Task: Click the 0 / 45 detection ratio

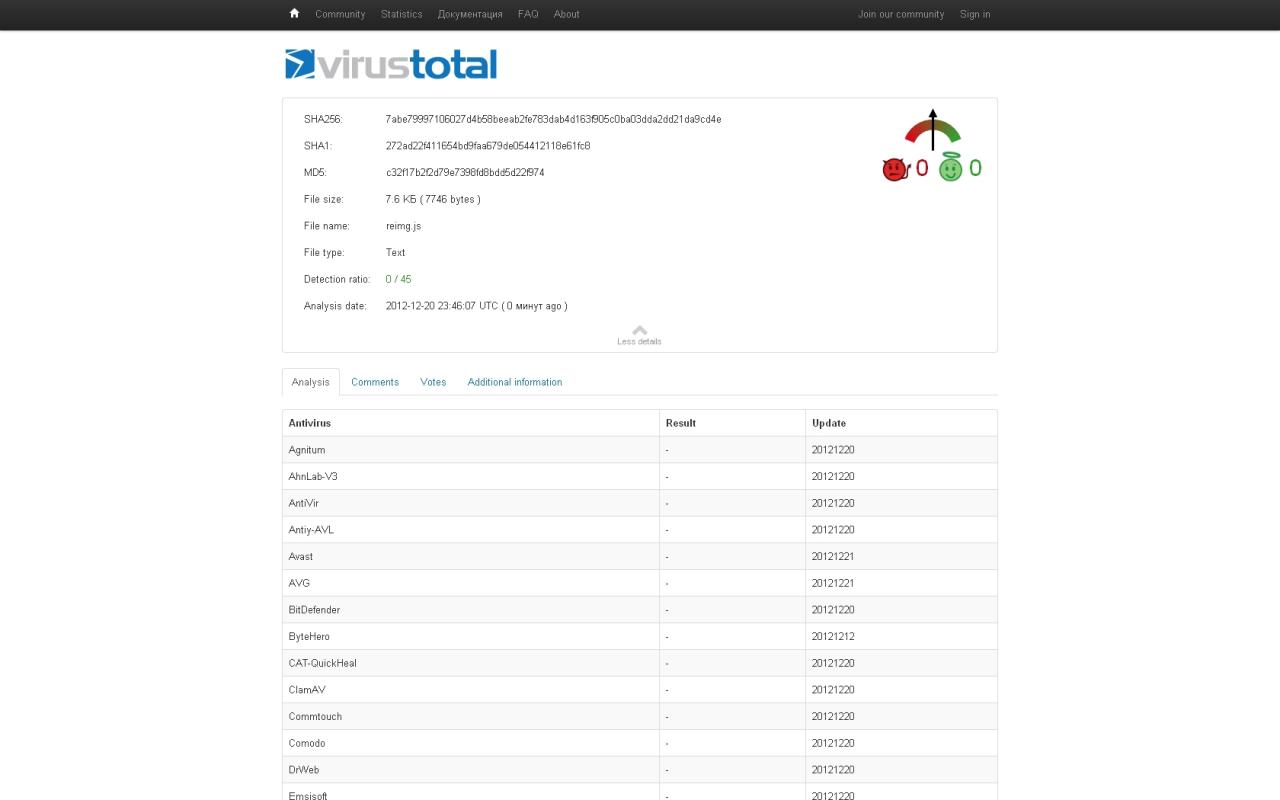Action: (x=398, y=279)
